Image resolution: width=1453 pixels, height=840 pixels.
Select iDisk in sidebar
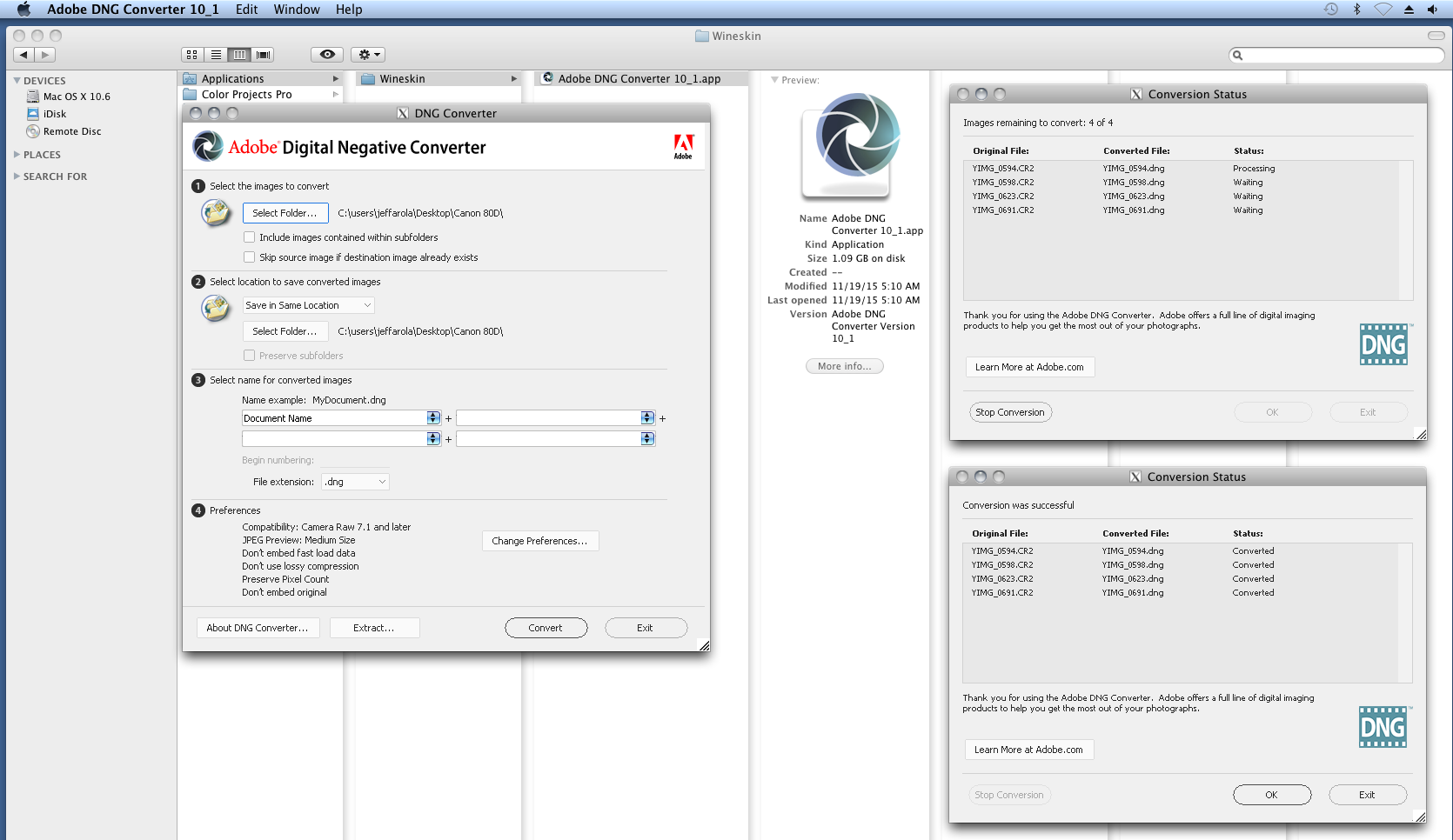tap(46, 114)
